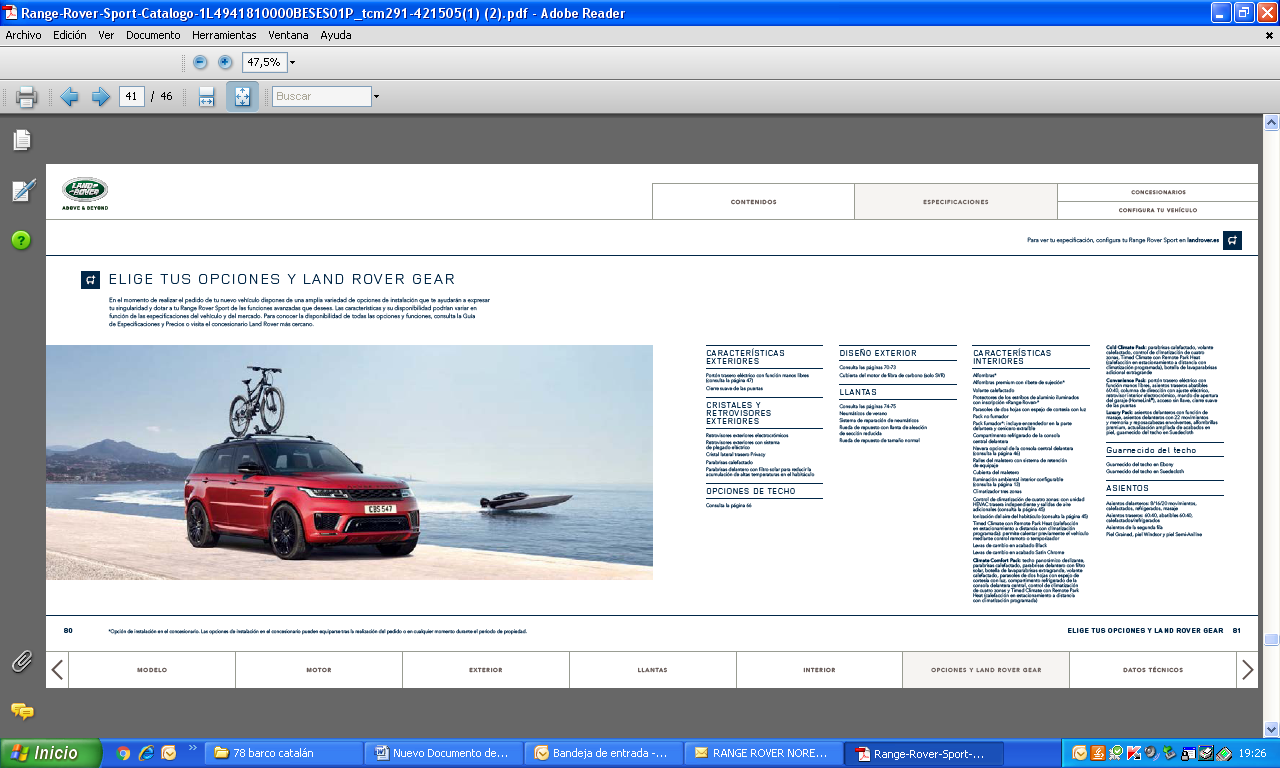Click the right chevron in catalog navigation

click(x=1247, y=670)
